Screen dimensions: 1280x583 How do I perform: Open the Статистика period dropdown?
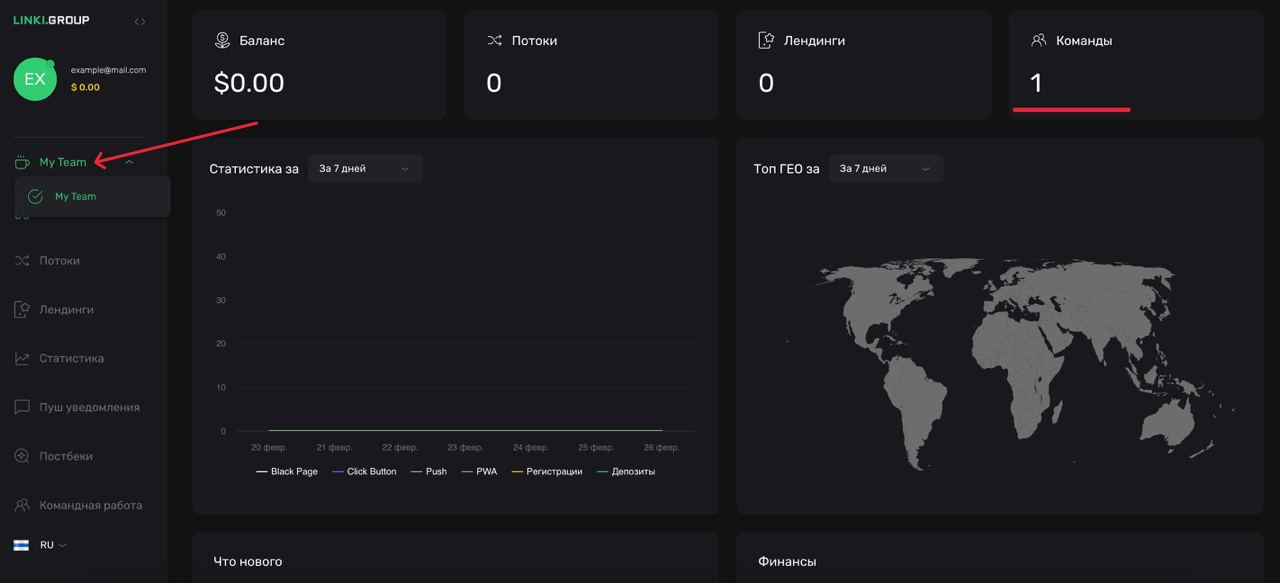[365, 169]
